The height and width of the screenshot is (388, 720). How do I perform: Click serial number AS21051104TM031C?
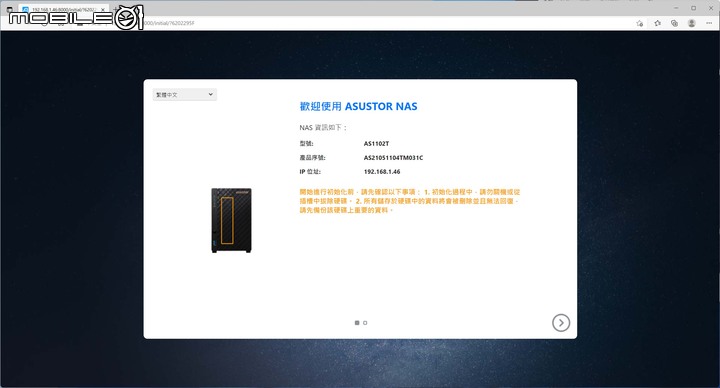pos(394,157)
